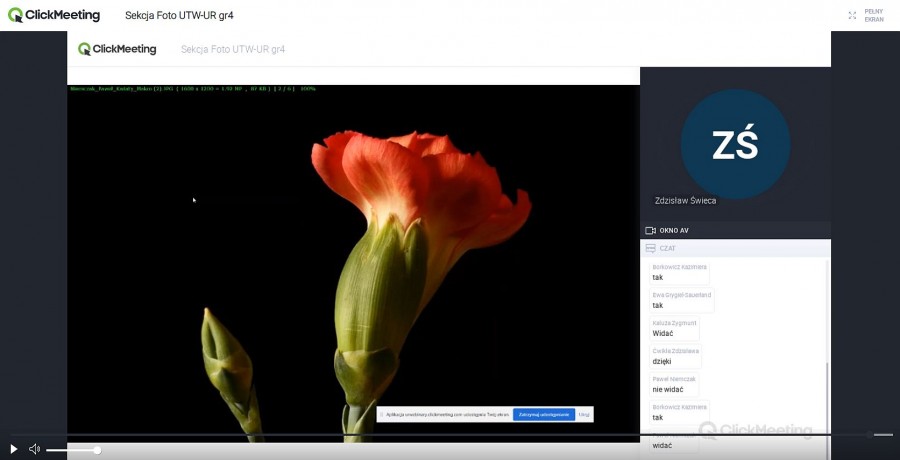Enter full screen with Pełny Ekran icon
This screenshot has width=900, height=460.
[852, 15]
